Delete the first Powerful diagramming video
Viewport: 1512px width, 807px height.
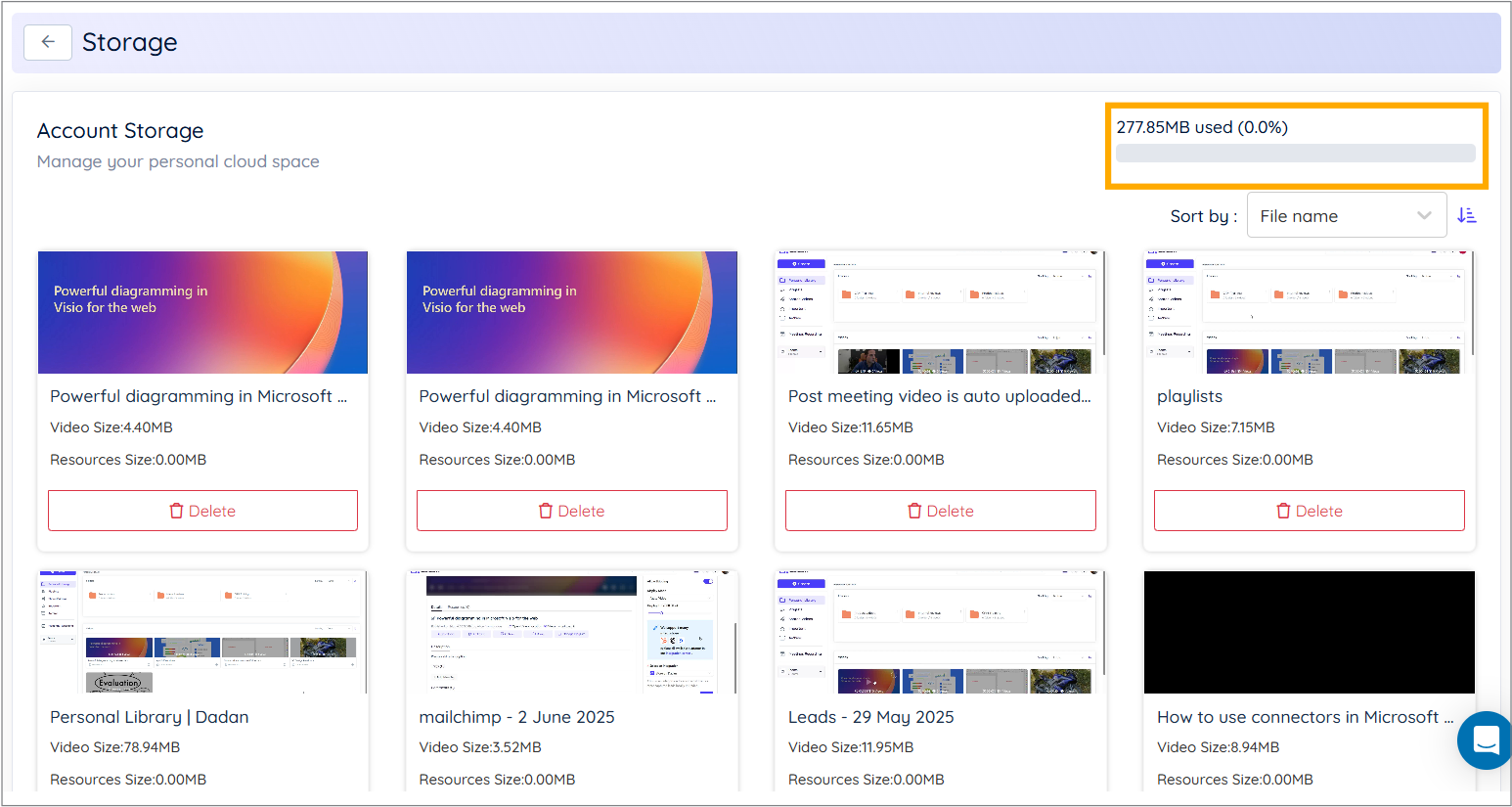202,511
